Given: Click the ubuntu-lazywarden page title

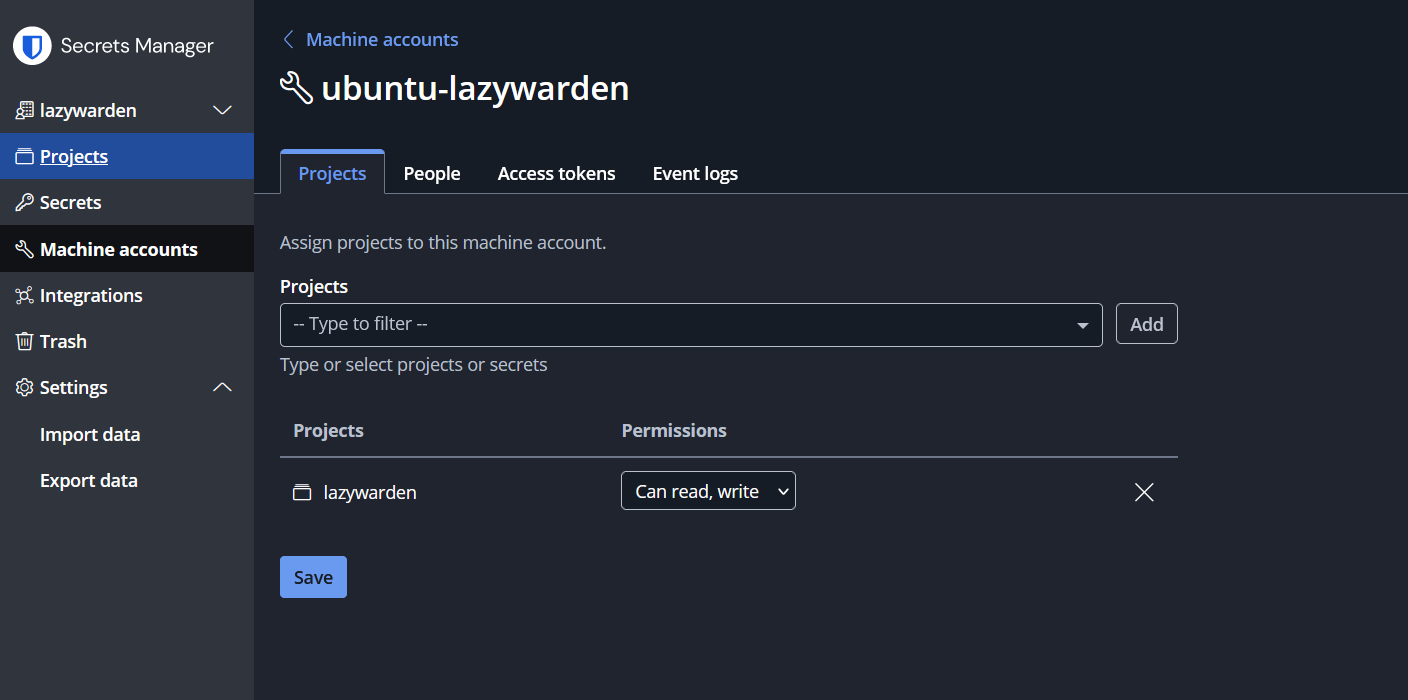Looking at the screenshot, I should point(475,88).
